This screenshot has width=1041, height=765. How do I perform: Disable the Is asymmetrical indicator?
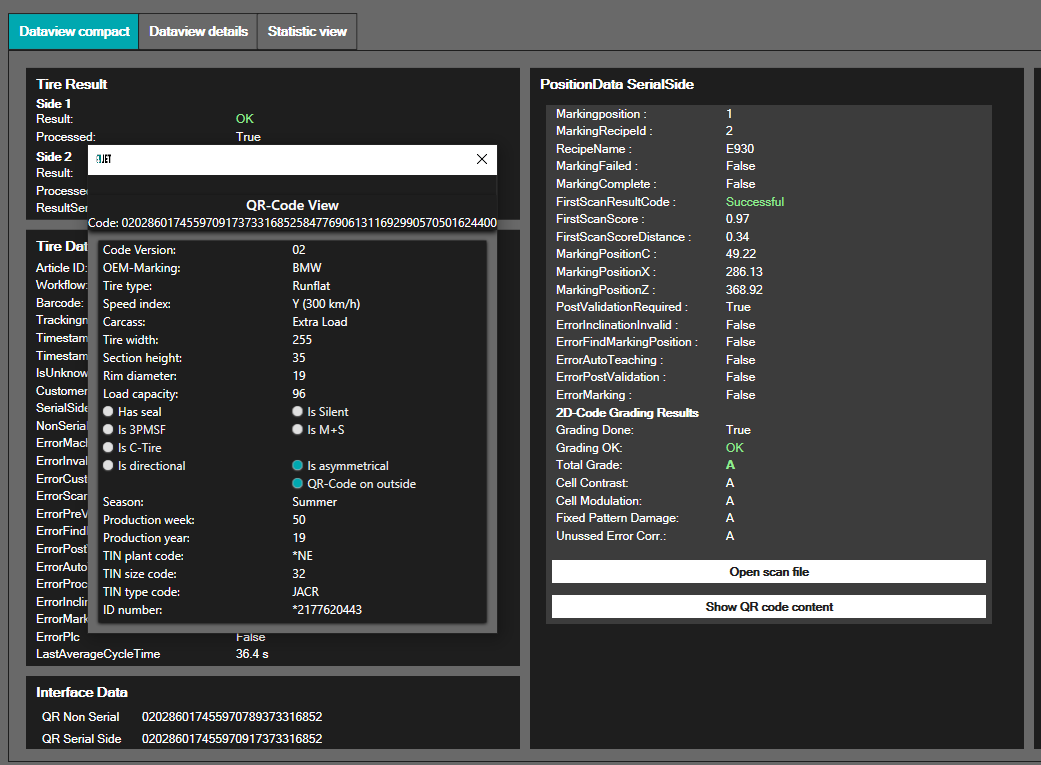tap(298, 466)
